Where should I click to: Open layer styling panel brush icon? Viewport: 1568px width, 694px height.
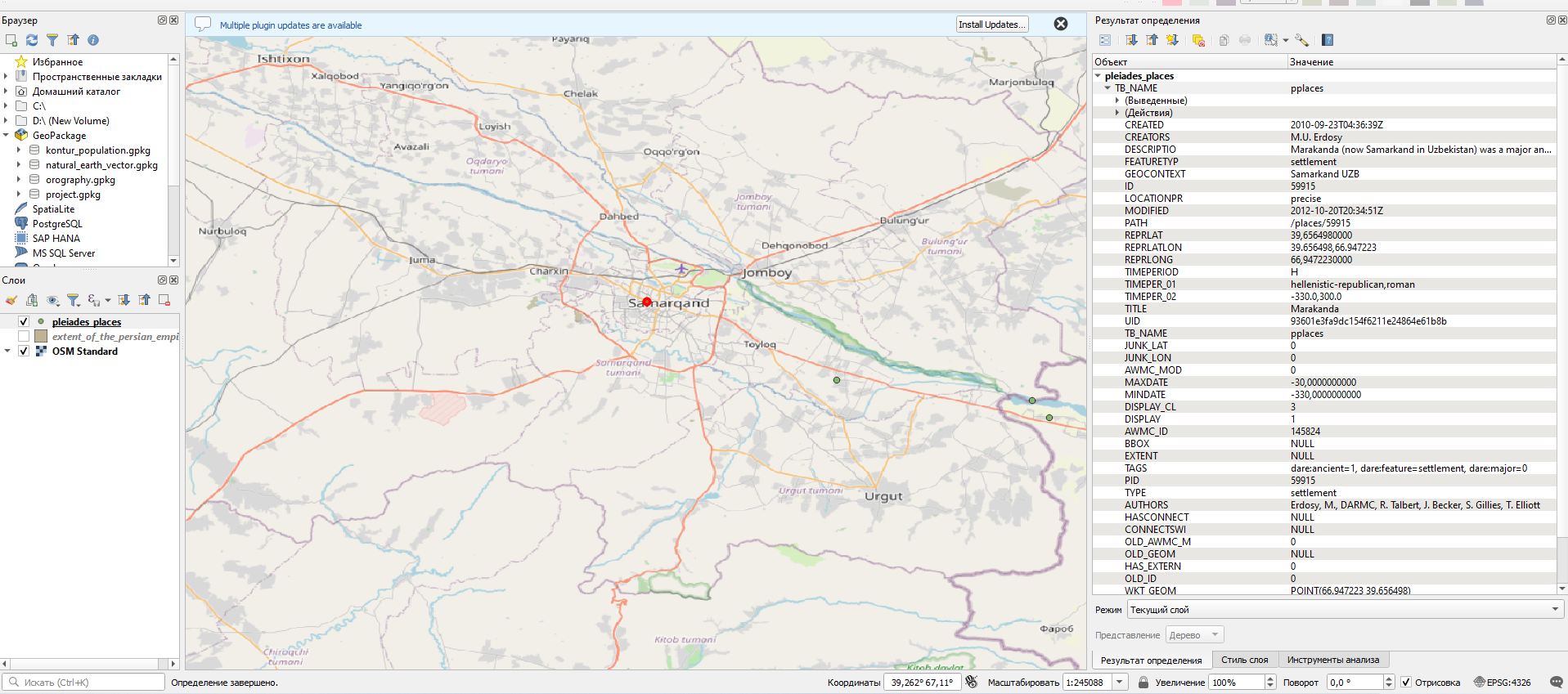tap(11, 300)
